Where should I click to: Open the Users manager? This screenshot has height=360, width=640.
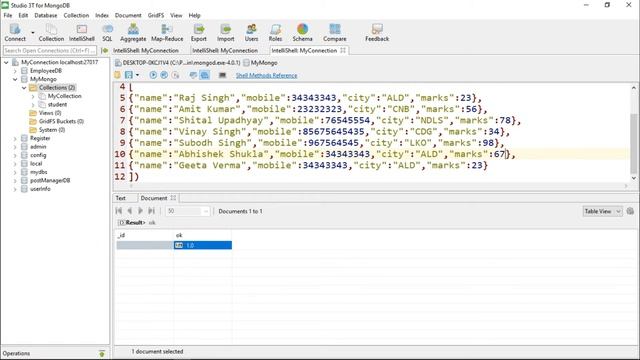(251, 32)
